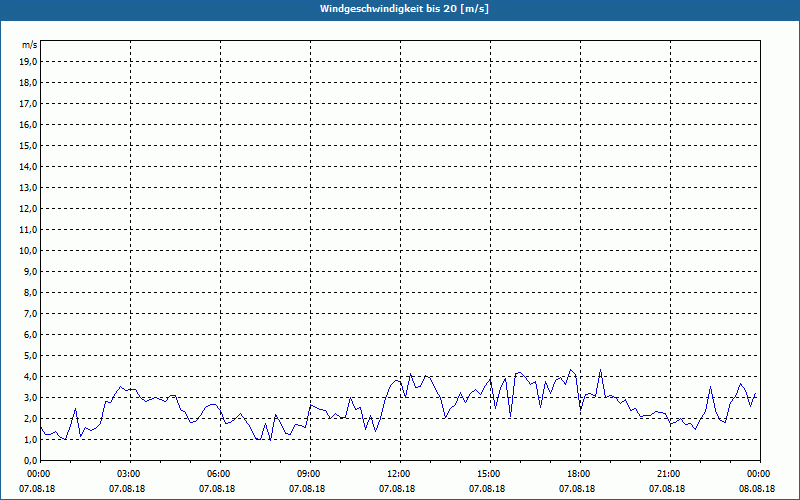Select the "6,0" y-axis value
This screenshot has height=500, width=800.
(x=31, y=335)
